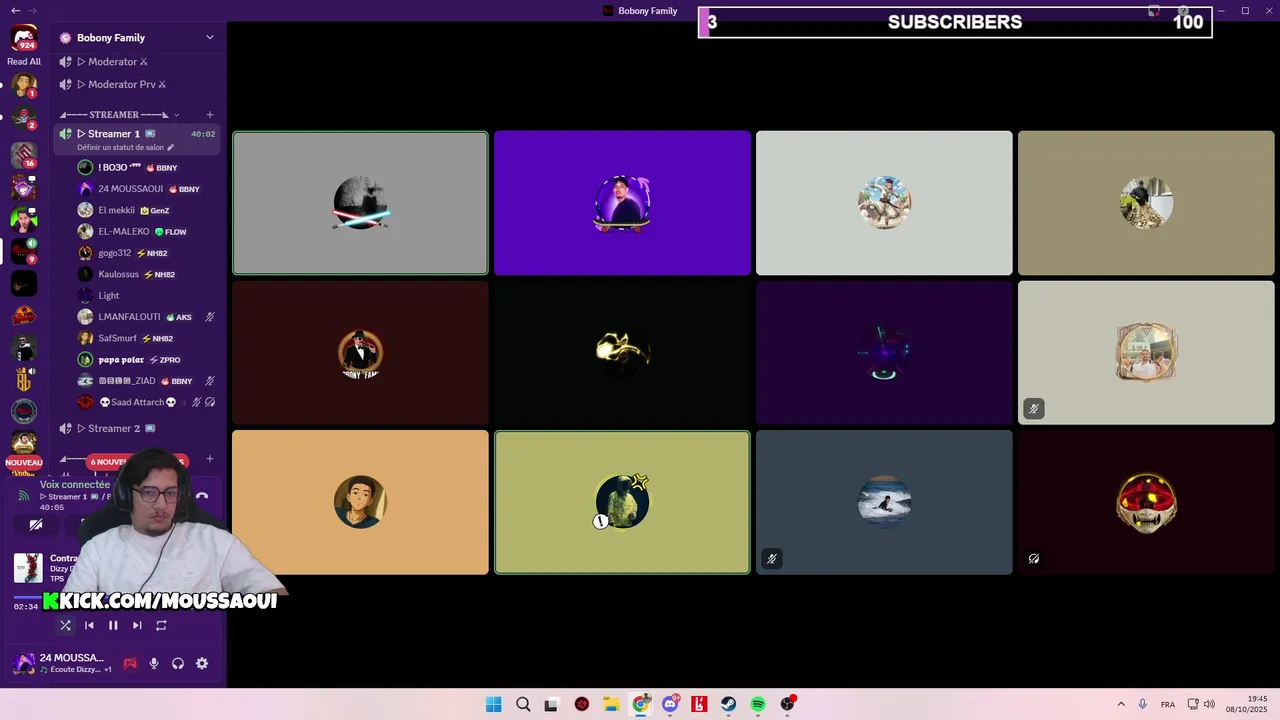Open user settings gear
This screenshot has width=1280, height=720.
pos(202,663)
